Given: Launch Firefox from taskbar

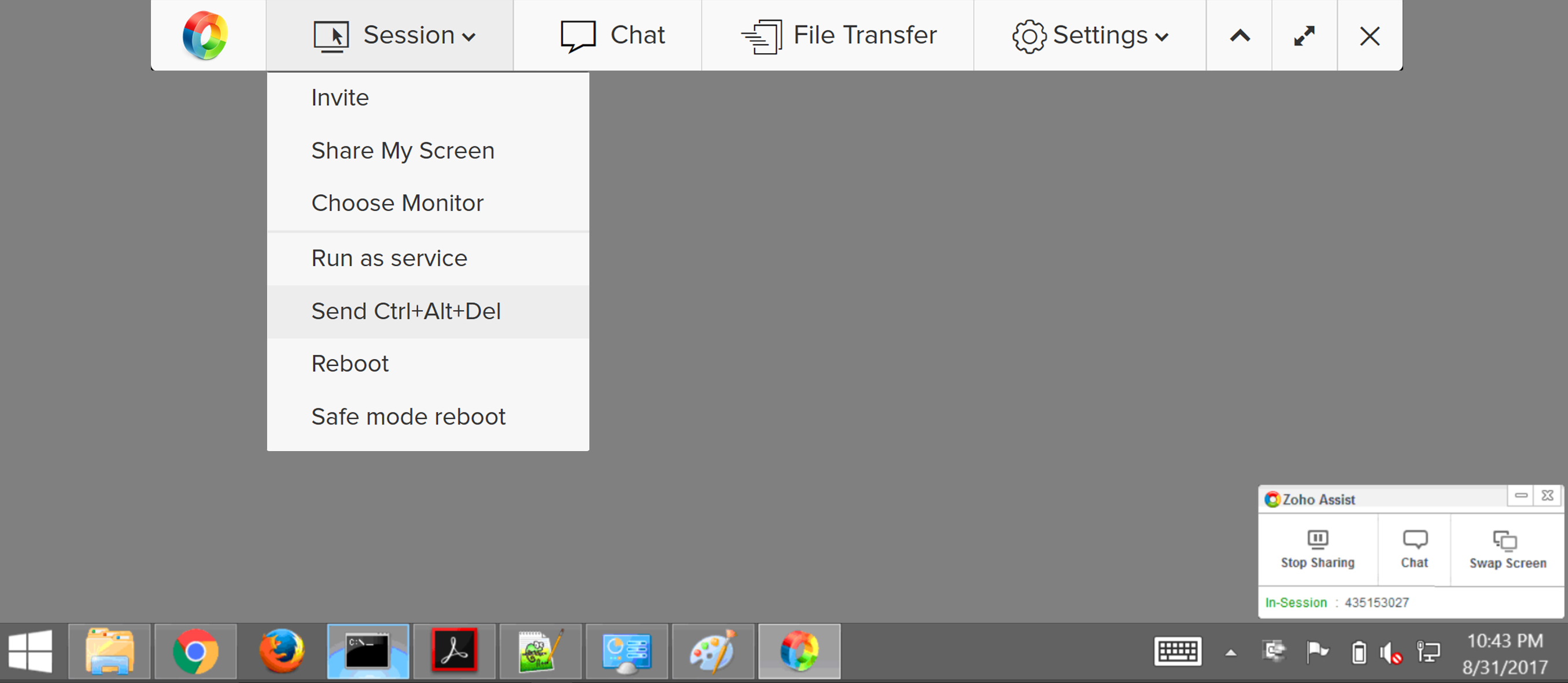Looking at the screenshot, I should pos(282,651).
